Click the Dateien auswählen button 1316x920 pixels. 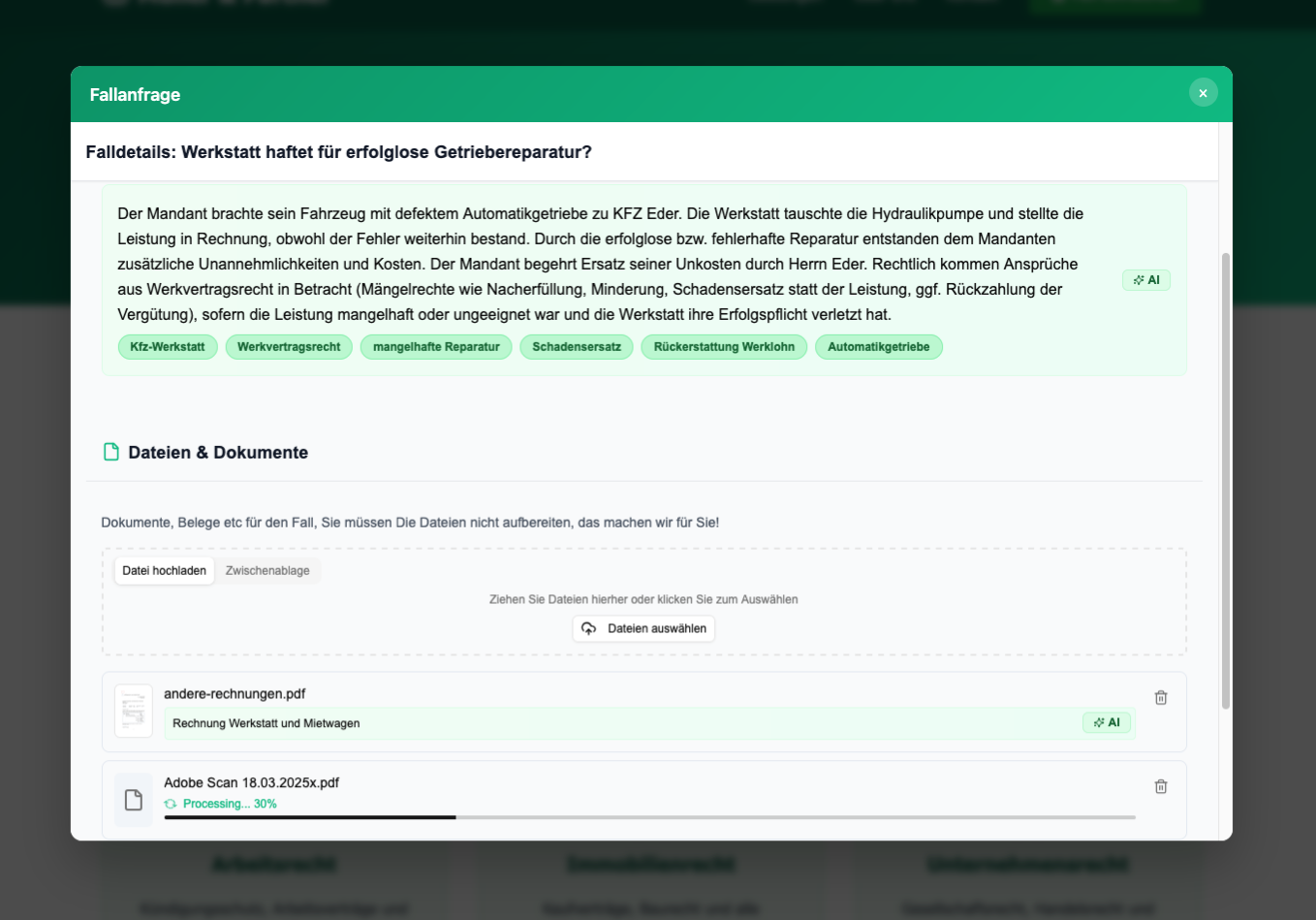tap(643, 628)
